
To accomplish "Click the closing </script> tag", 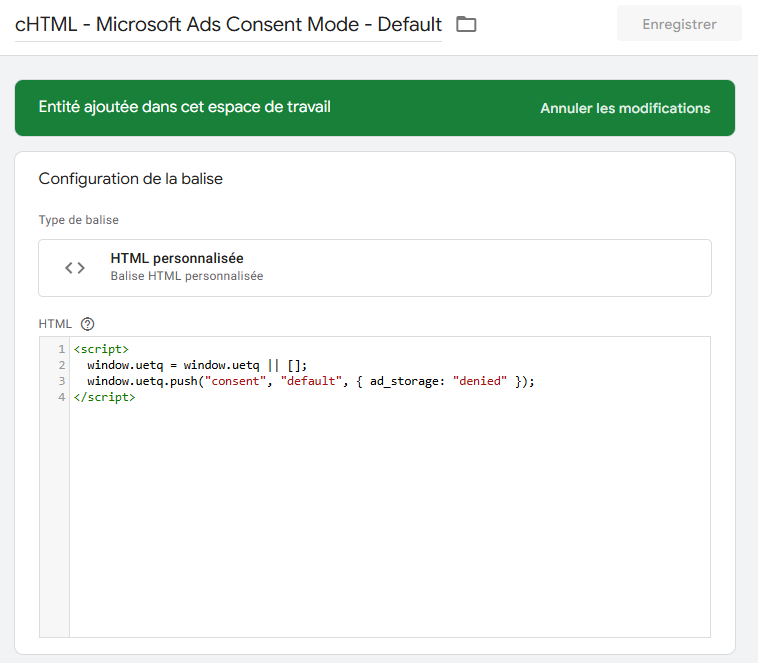I will (x=104, y=397).
